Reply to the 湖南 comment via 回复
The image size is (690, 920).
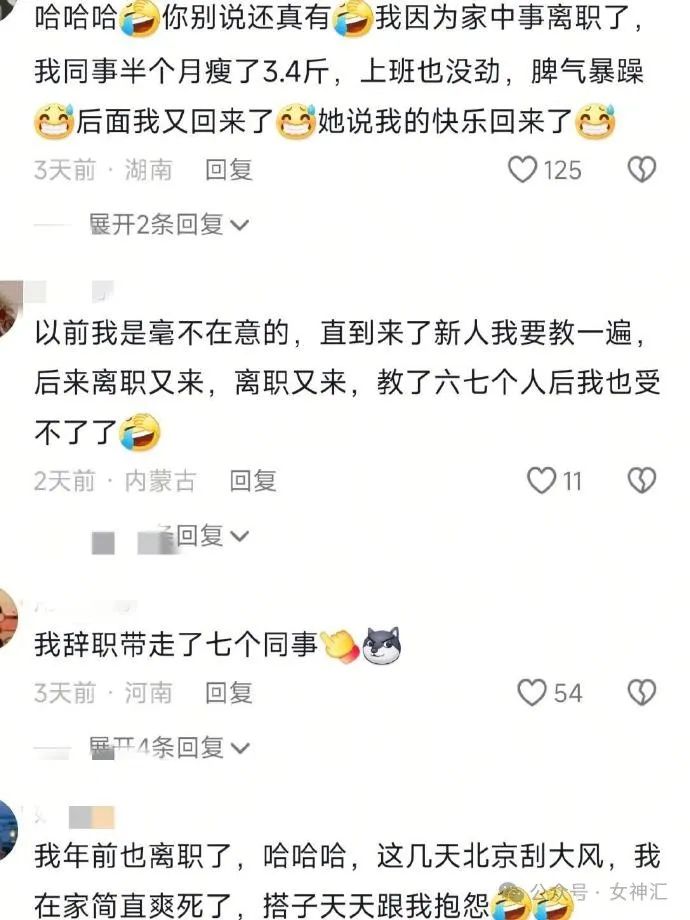pyautogui.click(x=229, y=170)
